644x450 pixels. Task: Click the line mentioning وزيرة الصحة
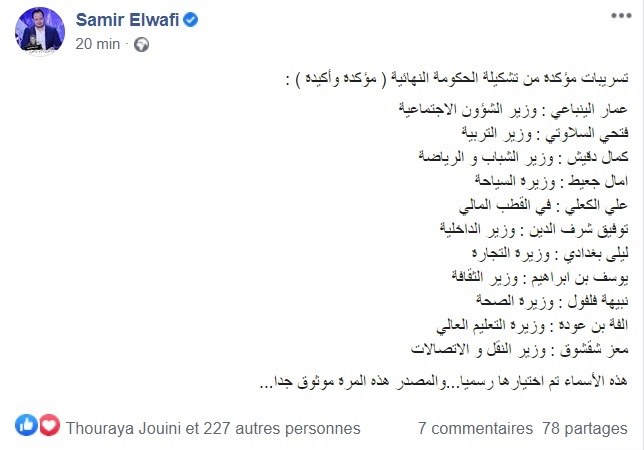point(552,301)
